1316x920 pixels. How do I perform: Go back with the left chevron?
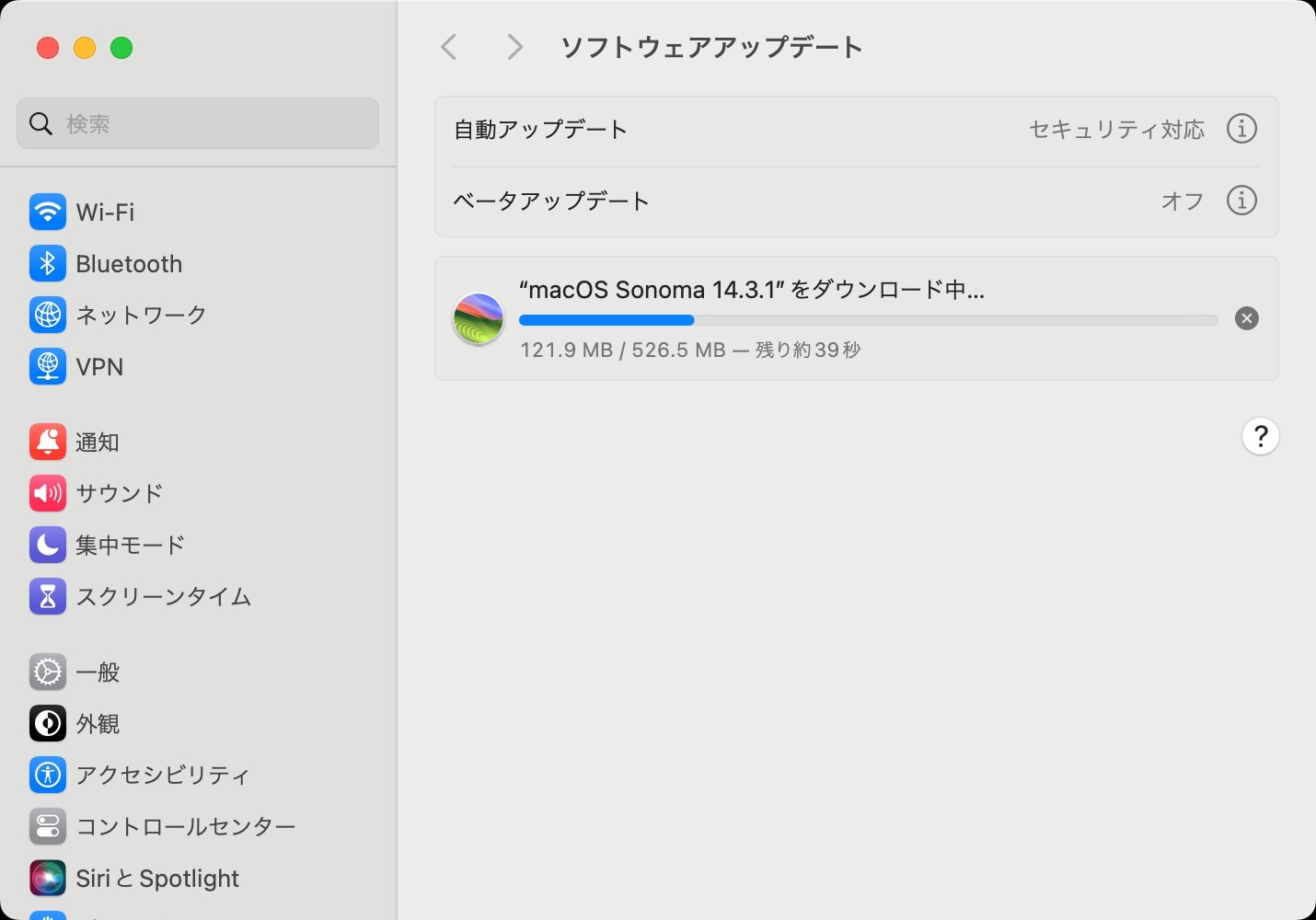449,47
